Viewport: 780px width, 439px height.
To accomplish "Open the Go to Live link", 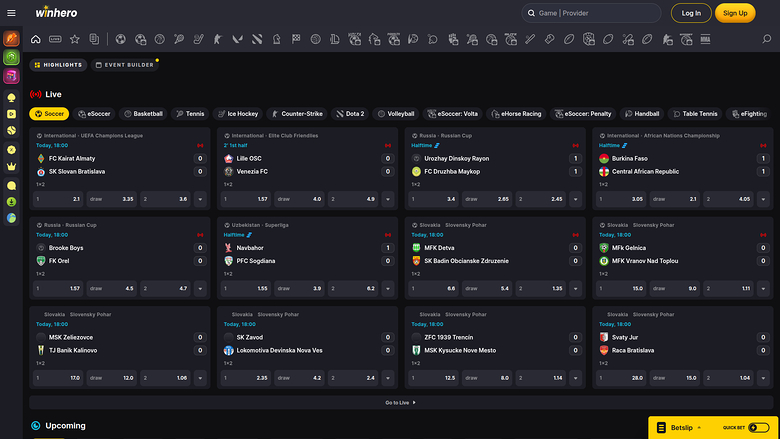I will (x=400, y=402).
